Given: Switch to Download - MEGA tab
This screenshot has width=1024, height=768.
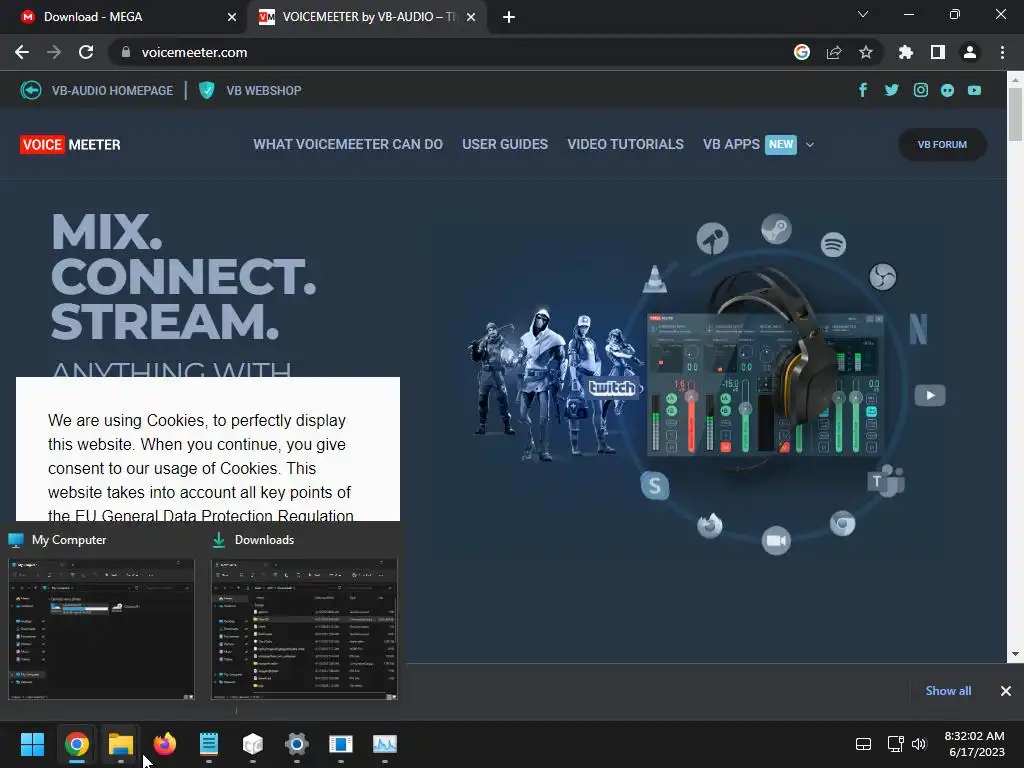Looking at the screenshot, I should (x=124, y=17).
